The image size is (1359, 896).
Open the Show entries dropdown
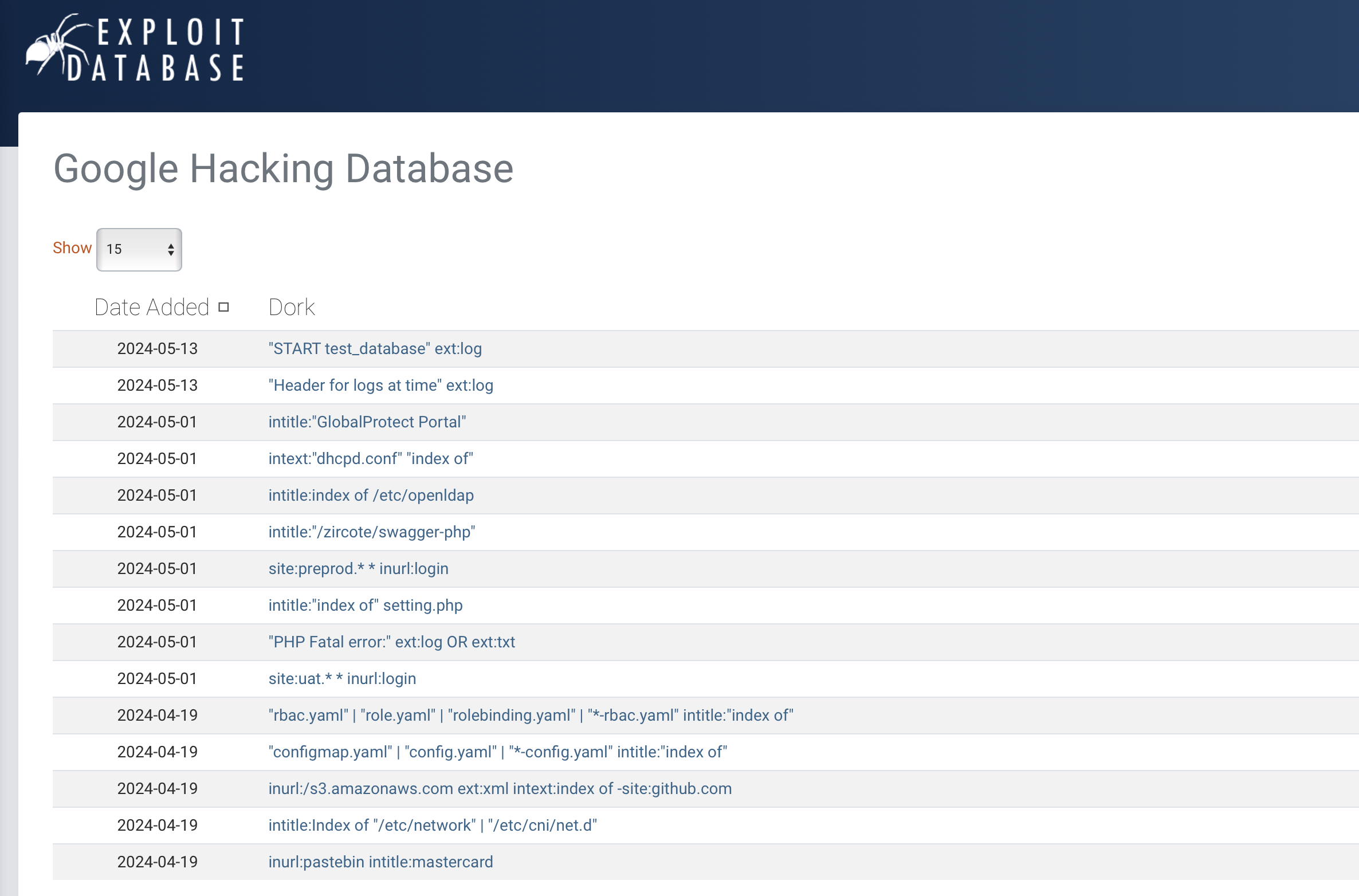tap(139, 249)
